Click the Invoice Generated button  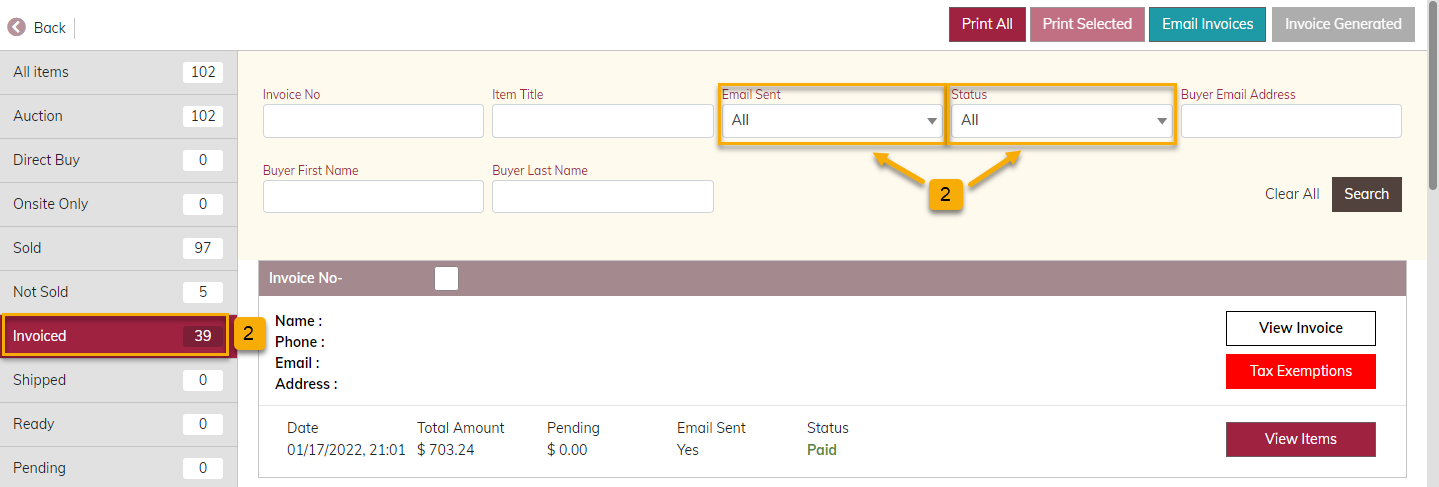pos(1343,24)
